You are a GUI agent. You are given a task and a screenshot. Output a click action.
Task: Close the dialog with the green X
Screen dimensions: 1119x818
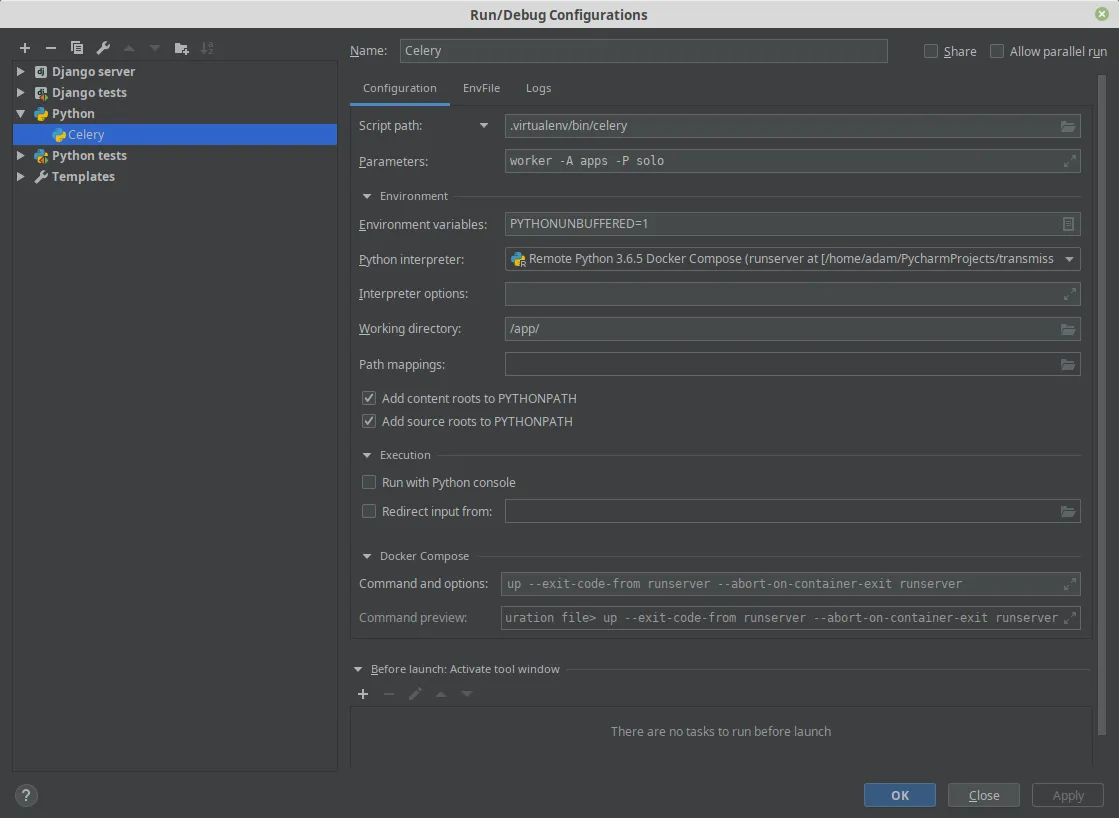point(1102,14)
